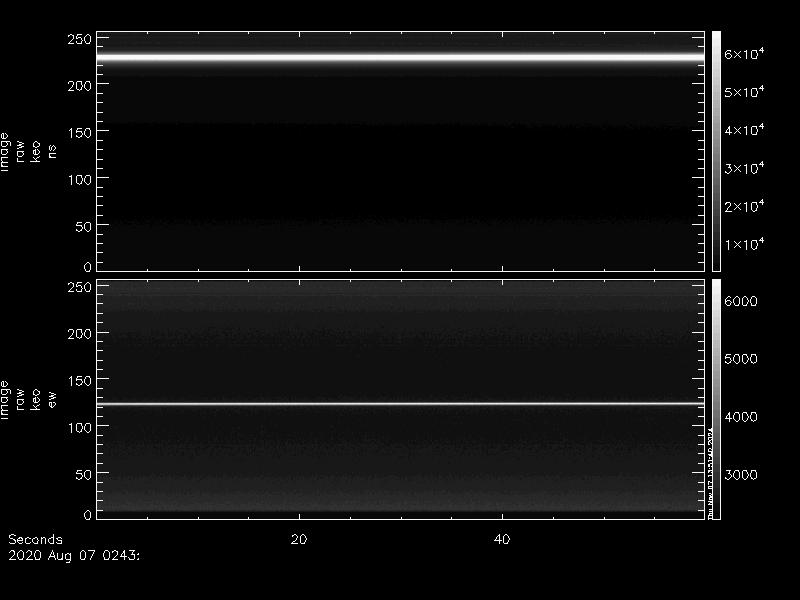Screen dimensions: 800x600
Task: Click the 3000 label on bottom colorbar
Action: pyautogui.click(x=742, y=474)
